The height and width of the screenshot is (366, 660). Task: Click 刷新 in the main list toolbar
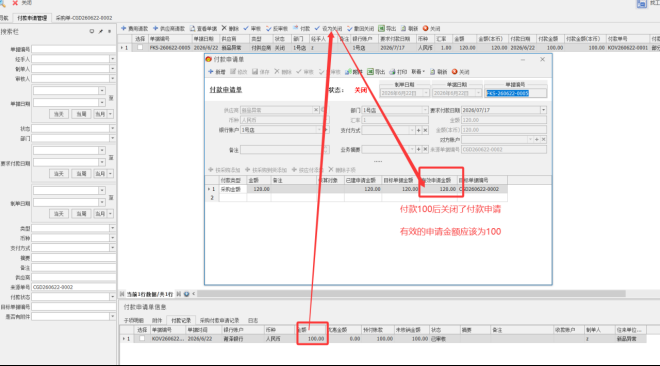coord(410,28)
